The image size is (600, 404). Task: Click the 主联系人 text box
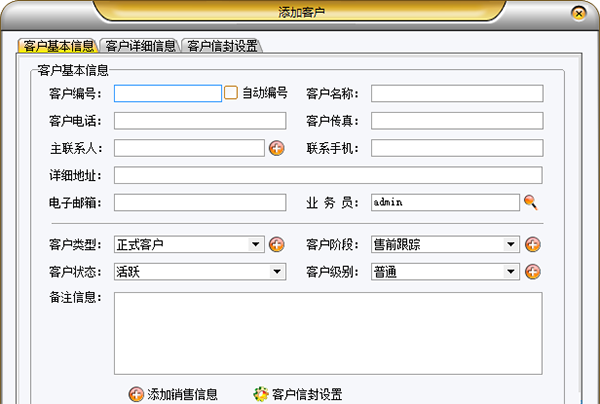(189, 148)
